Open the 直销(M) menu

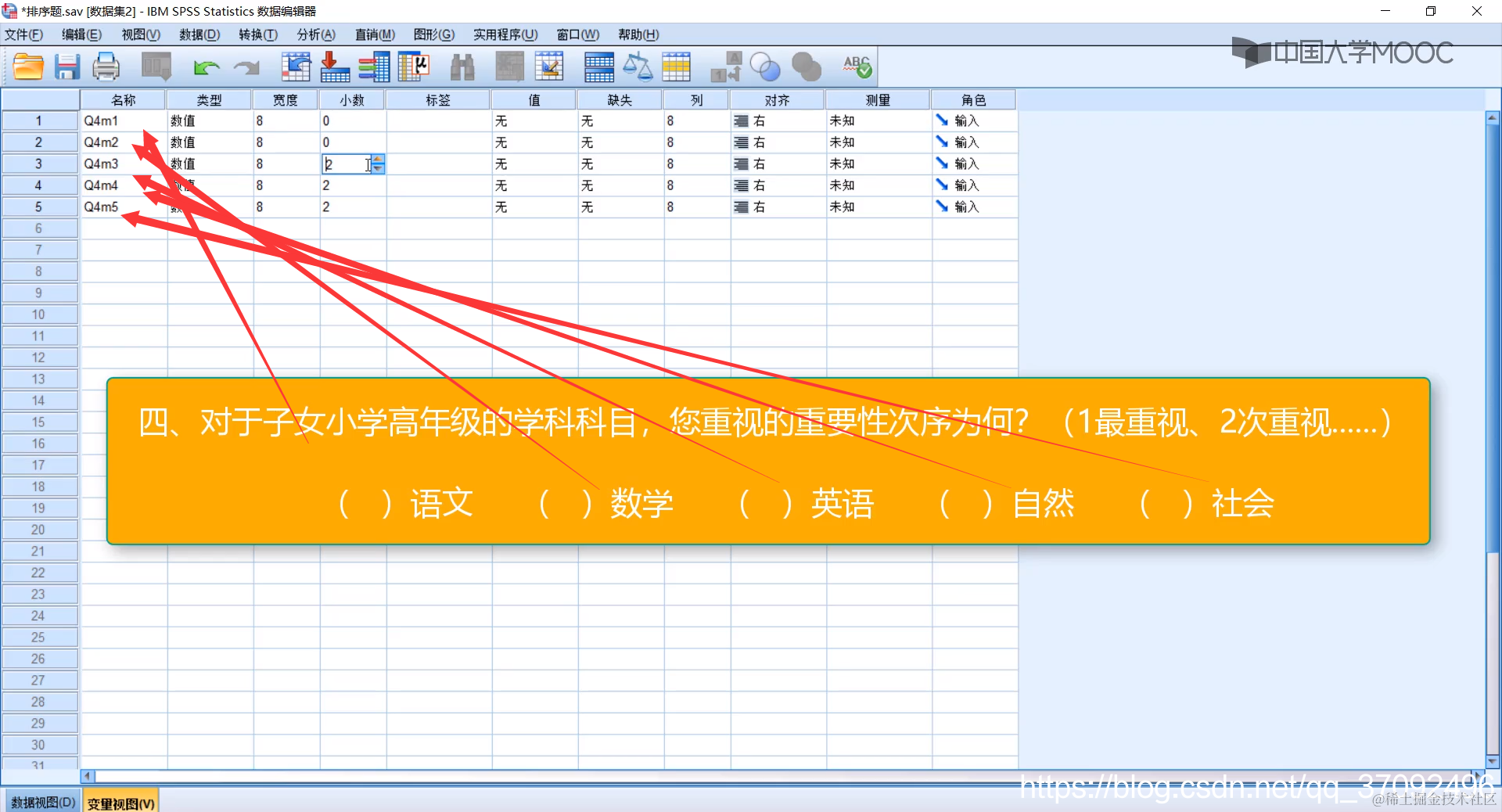point(375,34)
